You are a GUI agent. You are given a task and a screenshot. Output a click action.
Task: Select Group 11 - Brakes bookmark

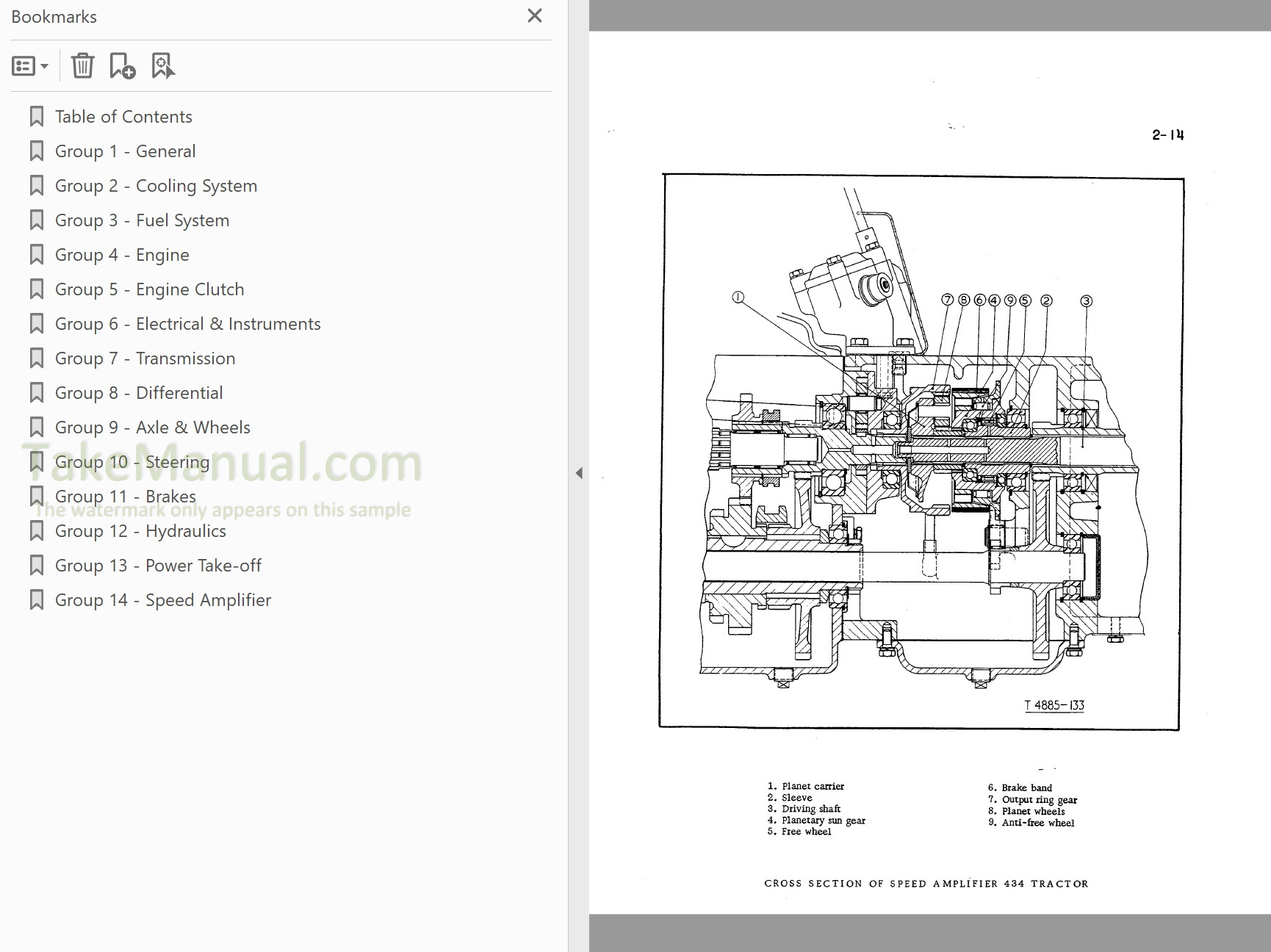point(126,496)
